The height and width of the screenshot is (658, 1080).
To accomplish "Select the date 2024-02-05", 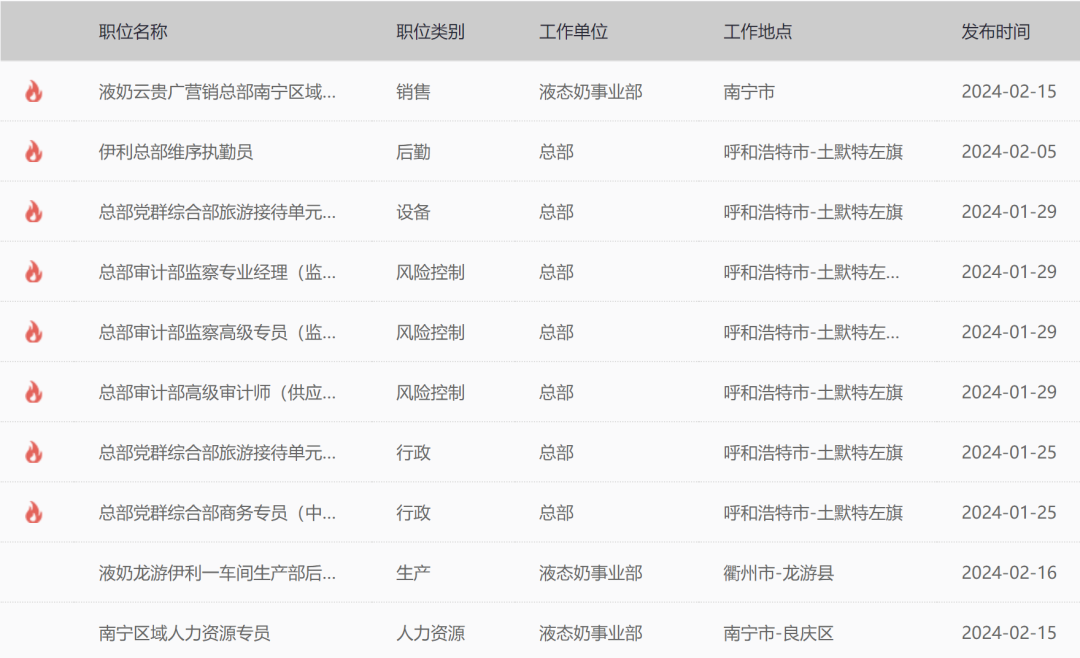I will click(1009, 152).
